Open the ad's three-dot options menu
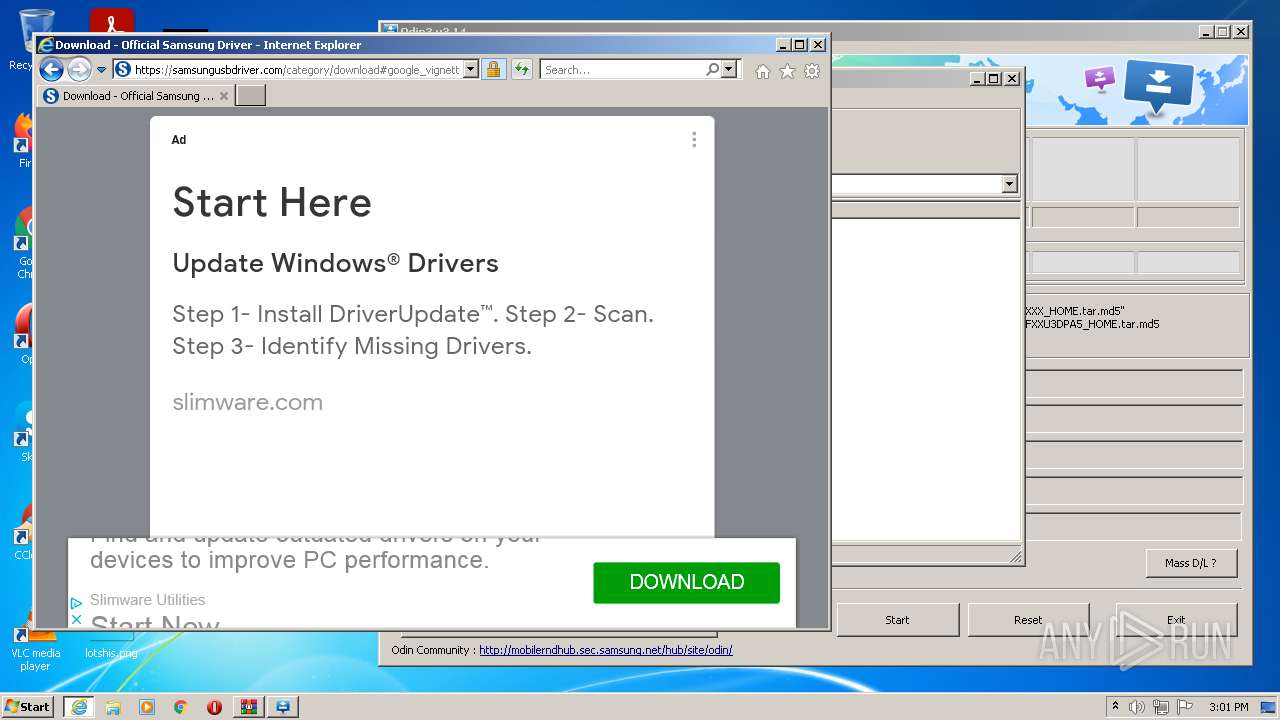The height and width of the screenshot is (720, 1280). pyautogui.click(x=694, y=140)
